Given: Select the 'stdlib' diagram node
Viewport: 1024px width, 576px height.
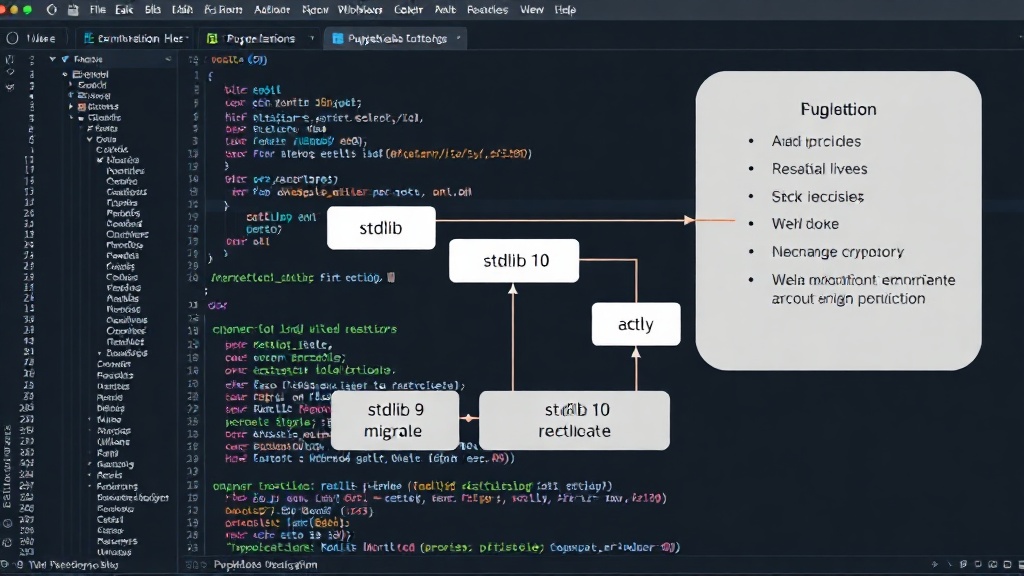Looking at the screenshot, I should 381,228.
